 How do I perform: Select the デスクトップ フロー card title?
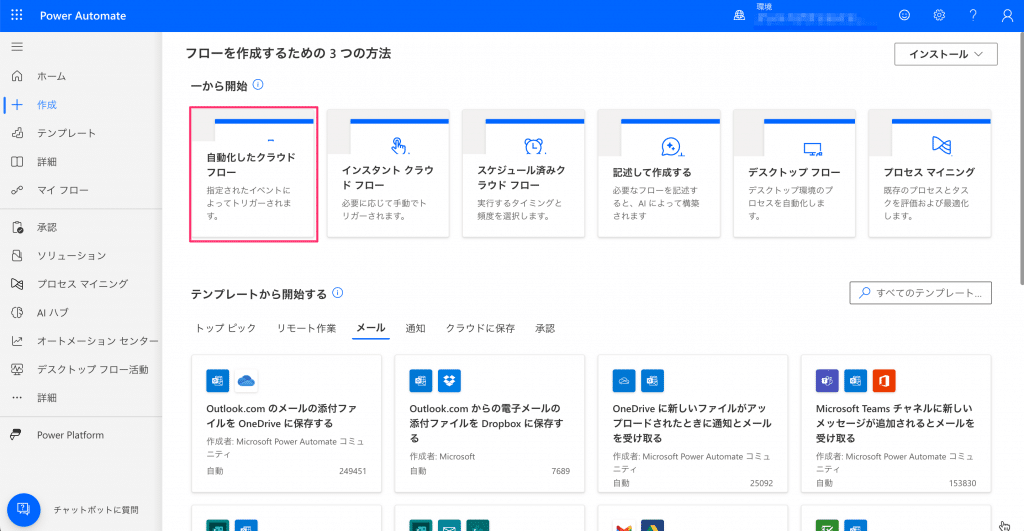pyautogui.click(x=794, y=172)
